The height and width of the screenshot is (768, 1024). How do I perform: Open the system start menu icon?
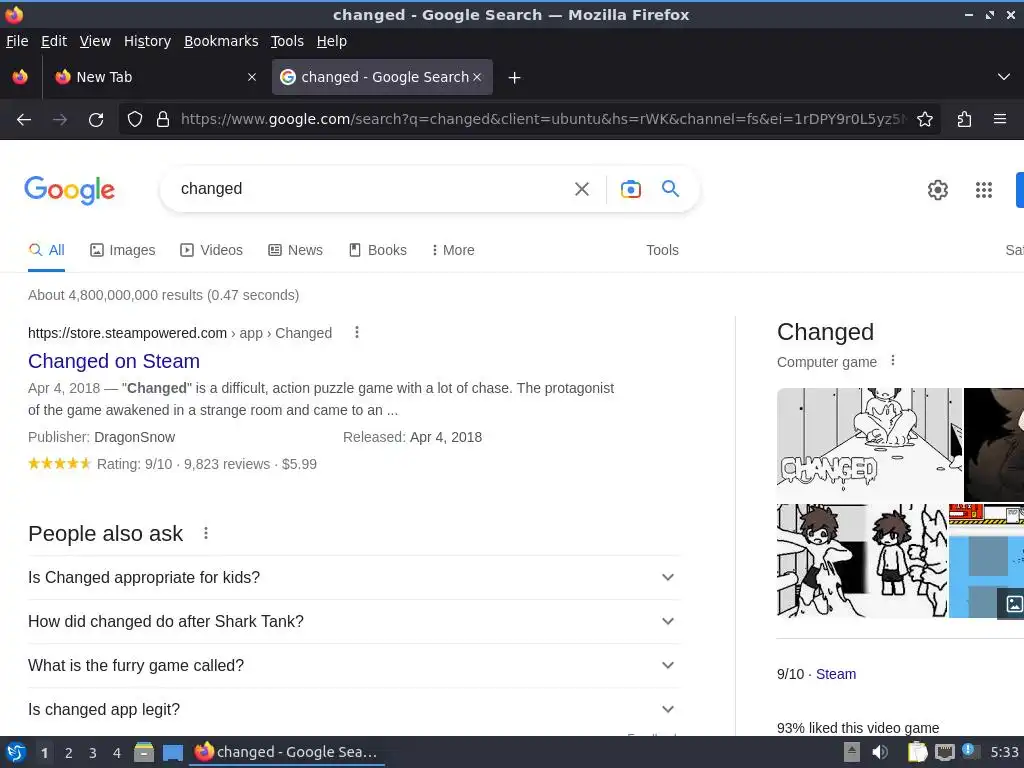[x=16, y=752]
